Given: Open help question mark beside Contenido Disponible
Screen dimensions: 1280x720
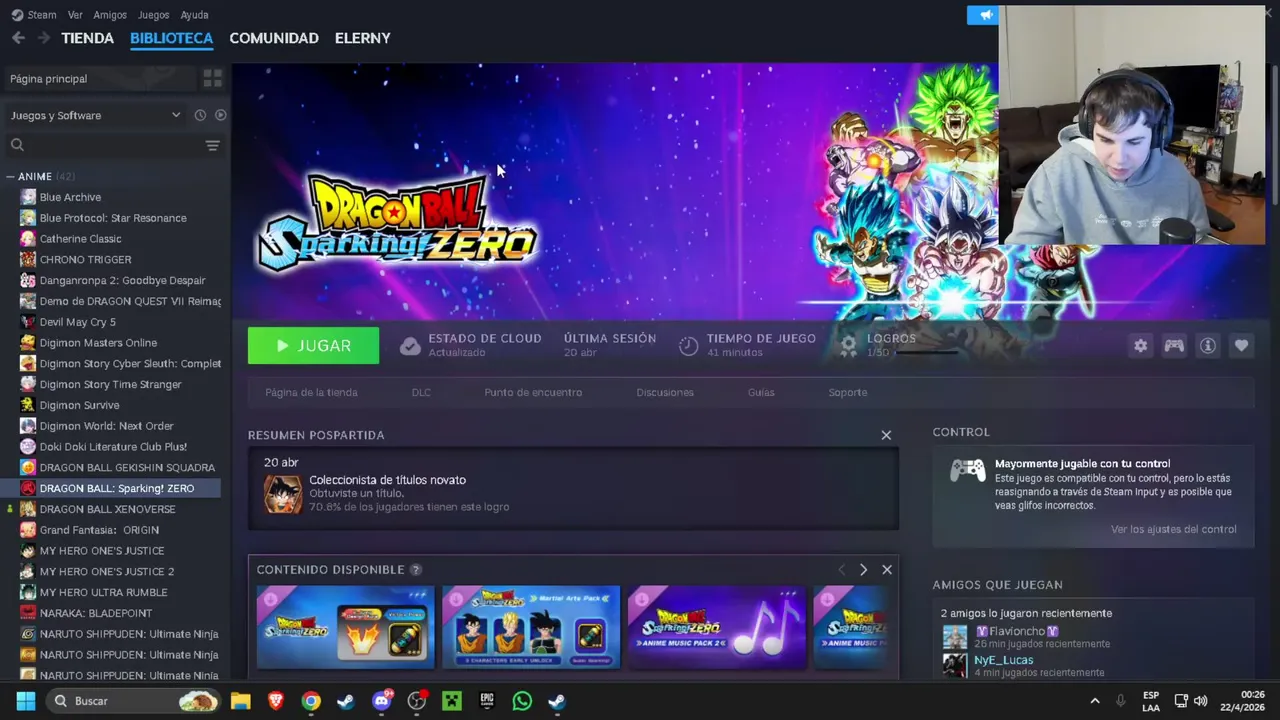Looking at the screenshot, I should click(x=416, y=570).
